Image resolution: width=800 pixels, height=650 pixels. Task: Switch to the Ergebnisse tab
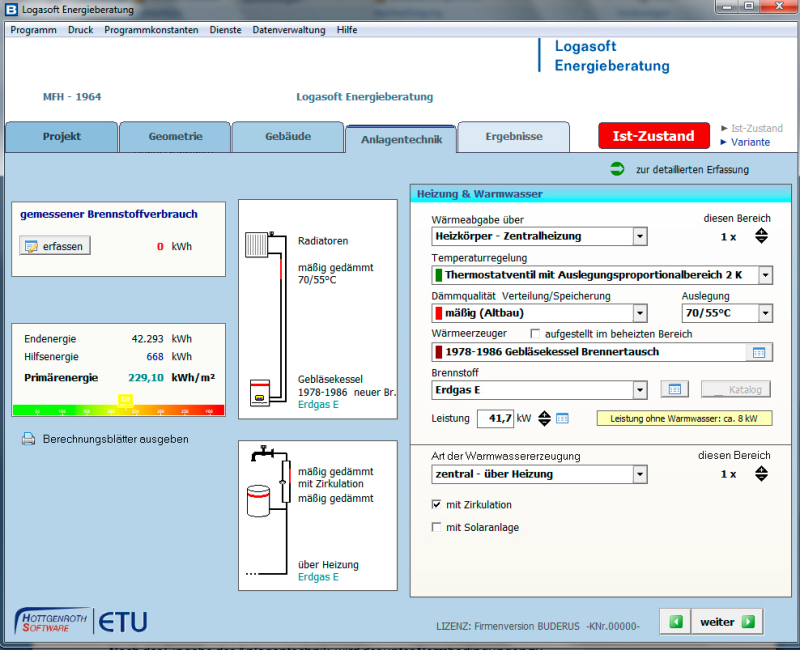coord(514,137)
